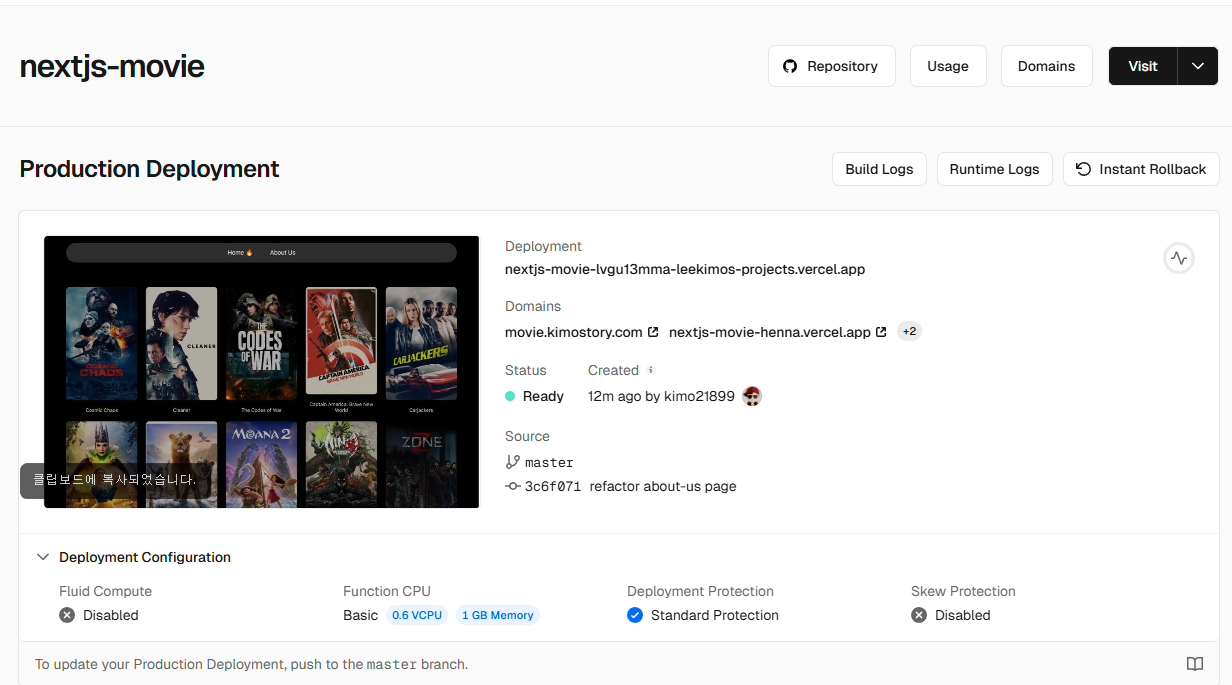Screen dimensions: 1232x685
Task: Expand the Visit button dropdown arrow
Action: [x=1198, y=66]
